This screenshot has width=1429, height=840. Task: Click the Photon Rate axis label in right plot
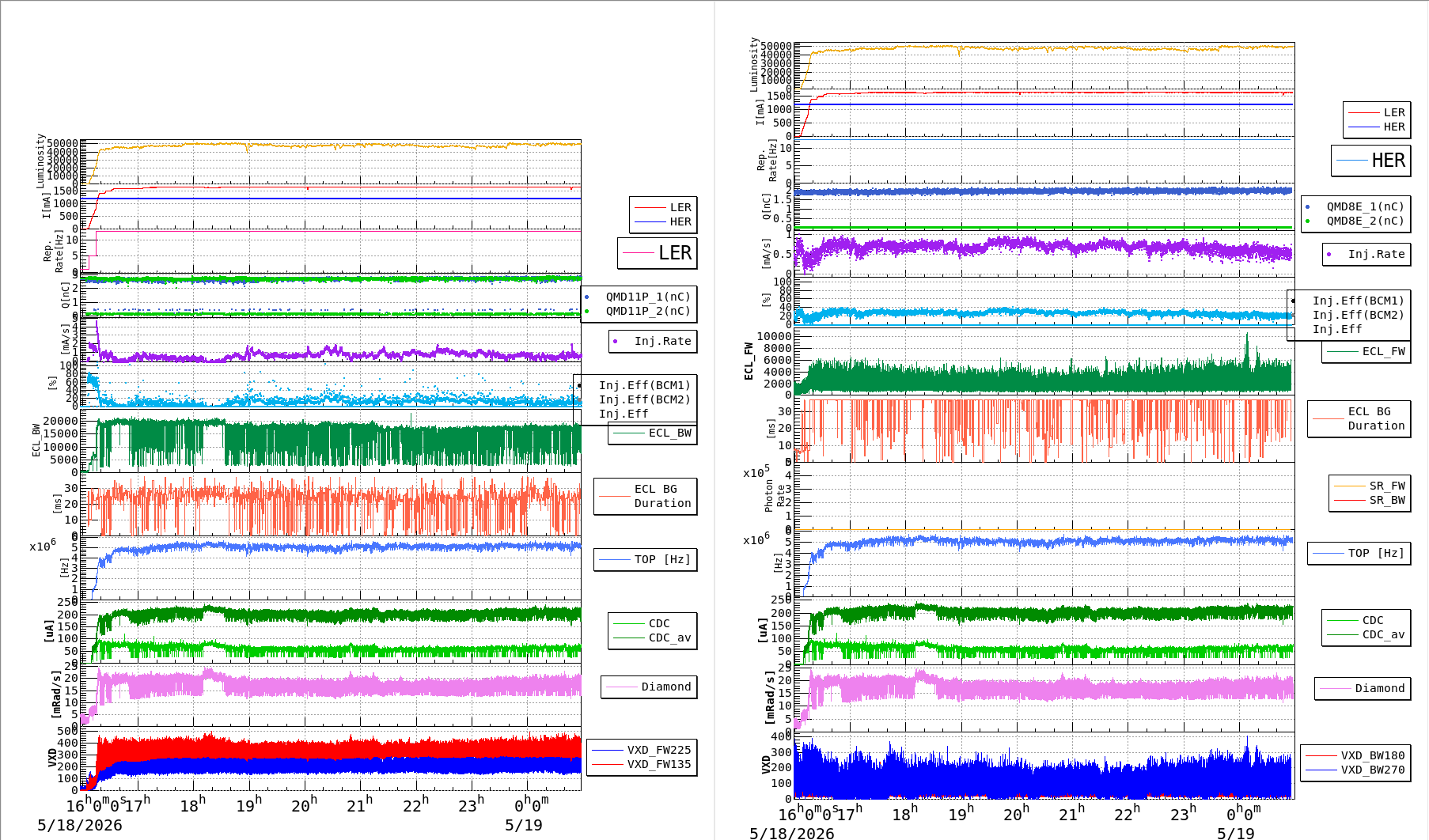click(775, 496)
